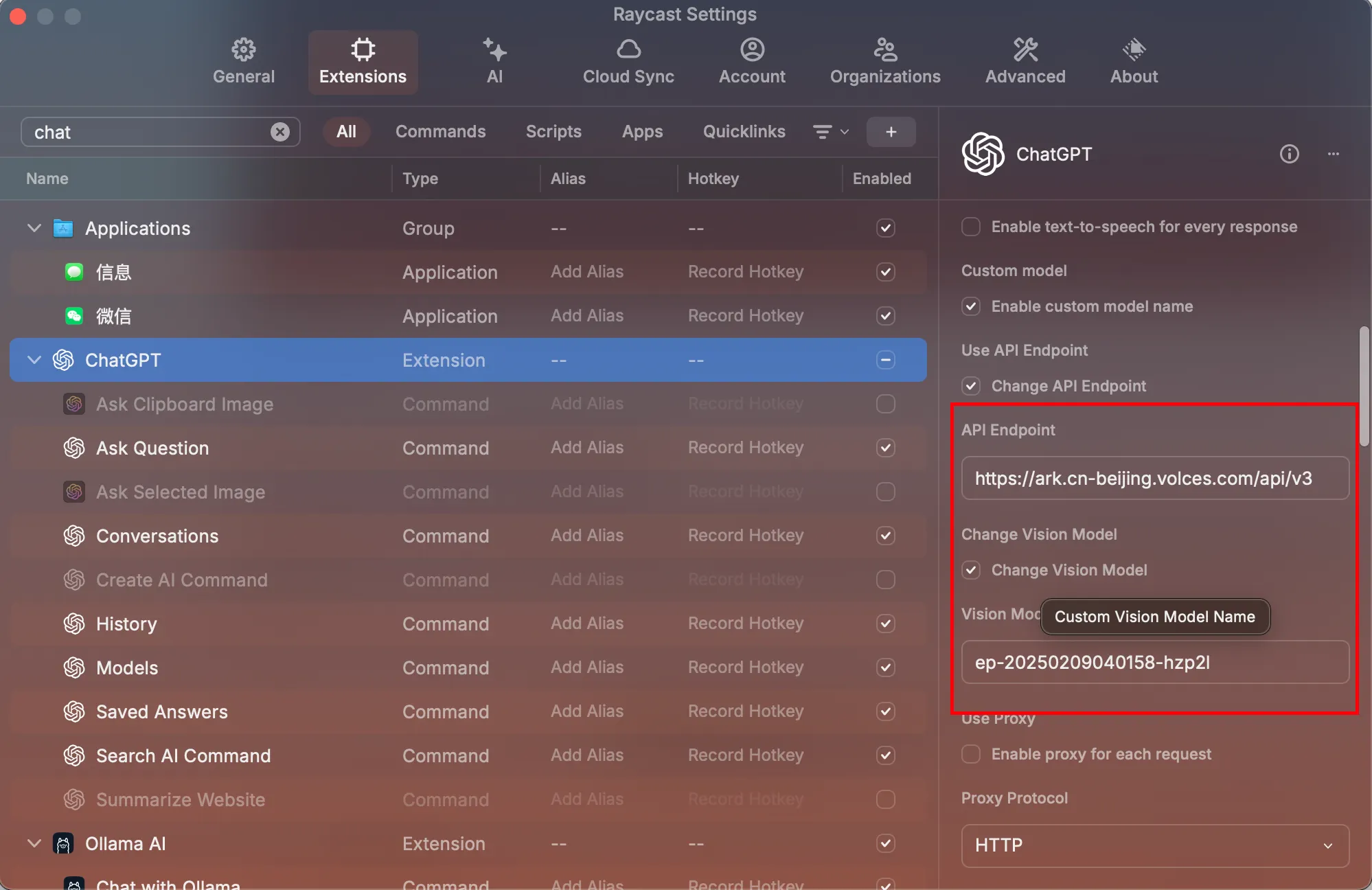Click Record Hotkey for Ask Question
The width and height of the screenshot is (1372, 890).
tap(746, 448)
